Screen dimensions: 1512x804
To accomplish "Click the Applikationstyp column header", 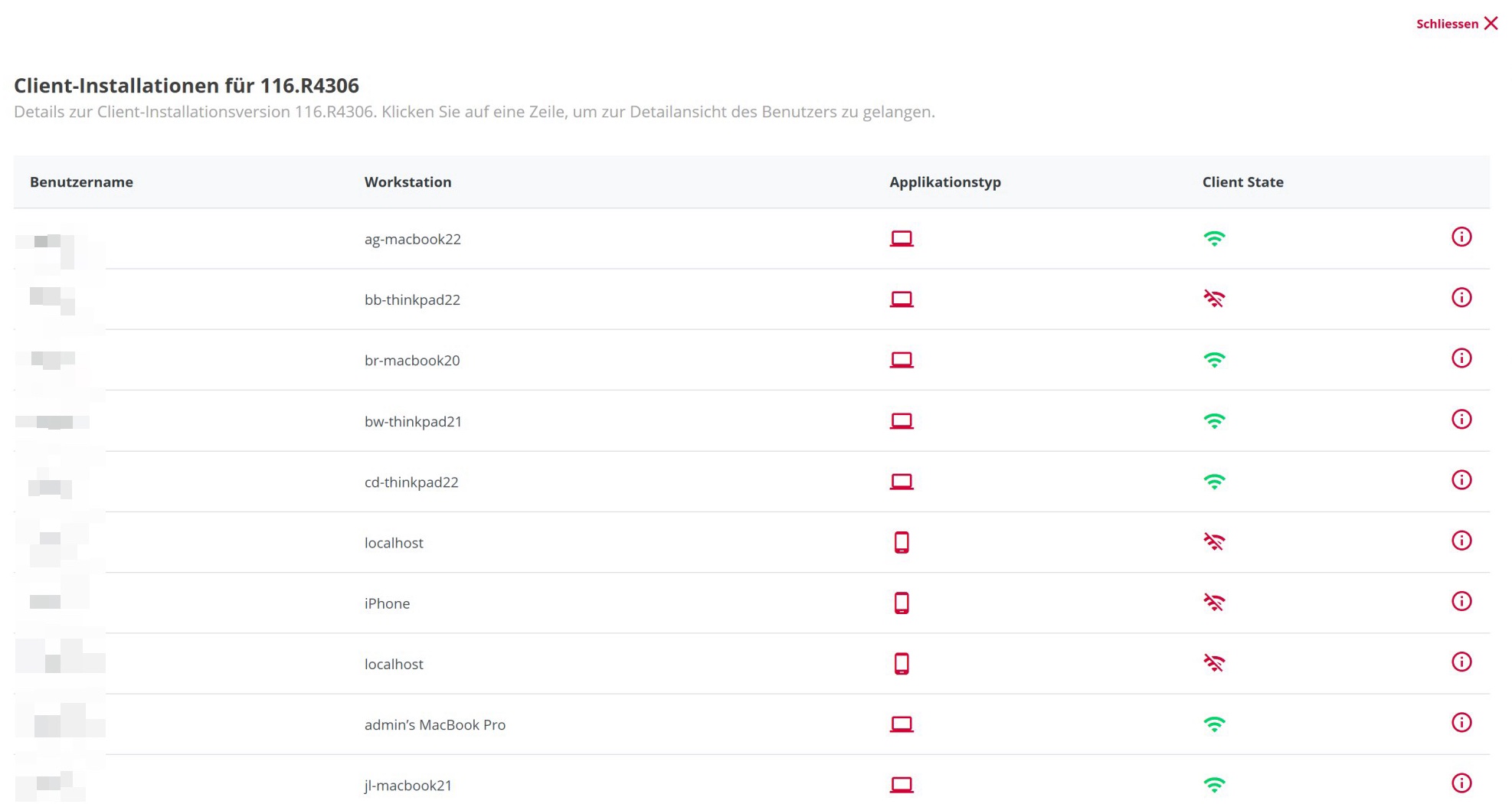I will [945, 182].
